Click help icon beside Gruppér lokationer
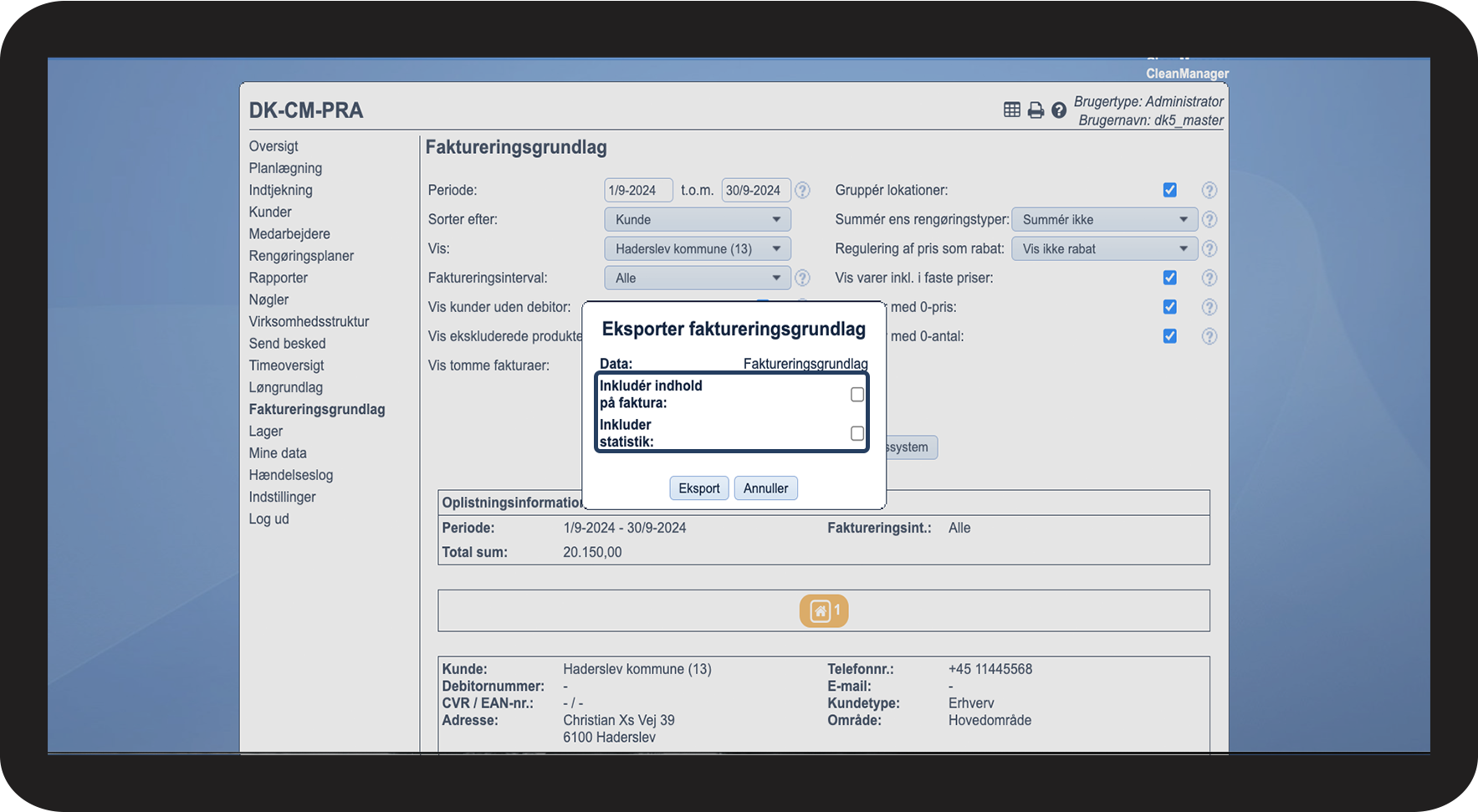This screenshot has width=1478, height=812. (x=1209, y=191)
